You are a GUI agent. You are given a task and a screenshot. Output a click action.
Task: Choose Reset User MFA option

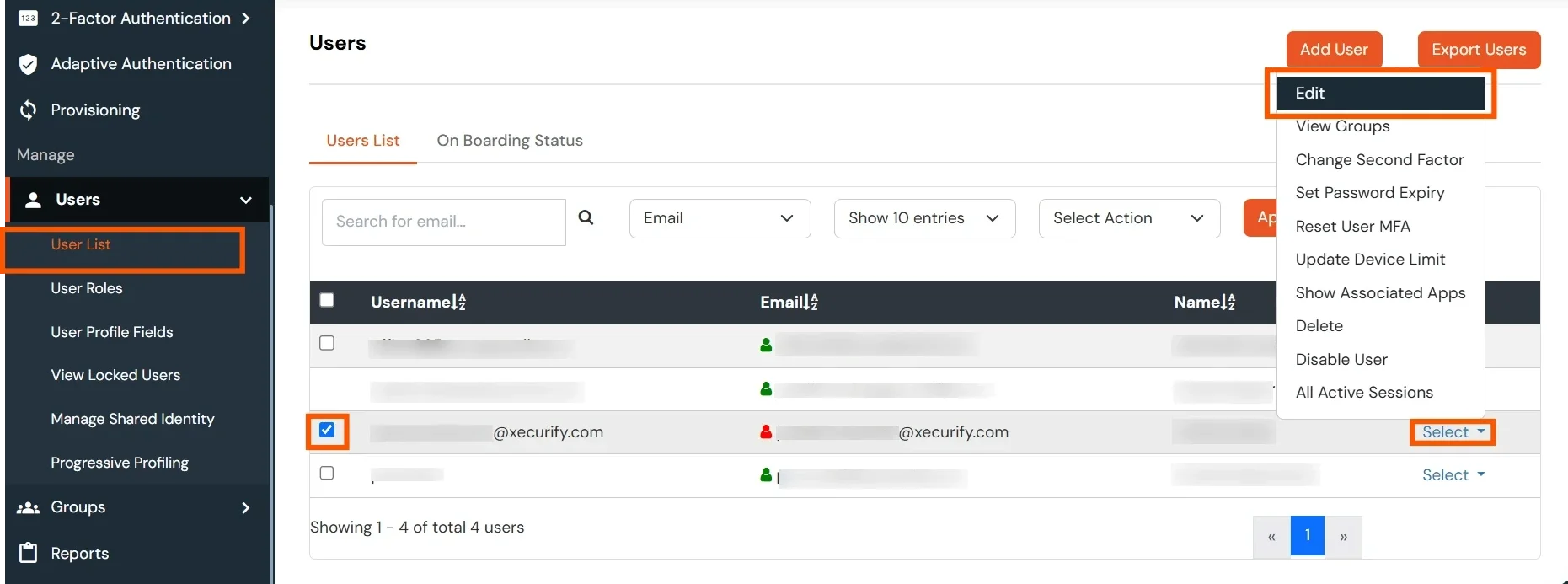coord(1380,226)
